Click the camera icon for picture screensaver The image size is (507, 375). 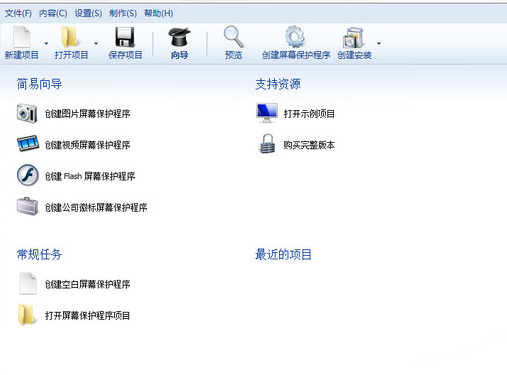pyautogui.click(x=27, y=113)
